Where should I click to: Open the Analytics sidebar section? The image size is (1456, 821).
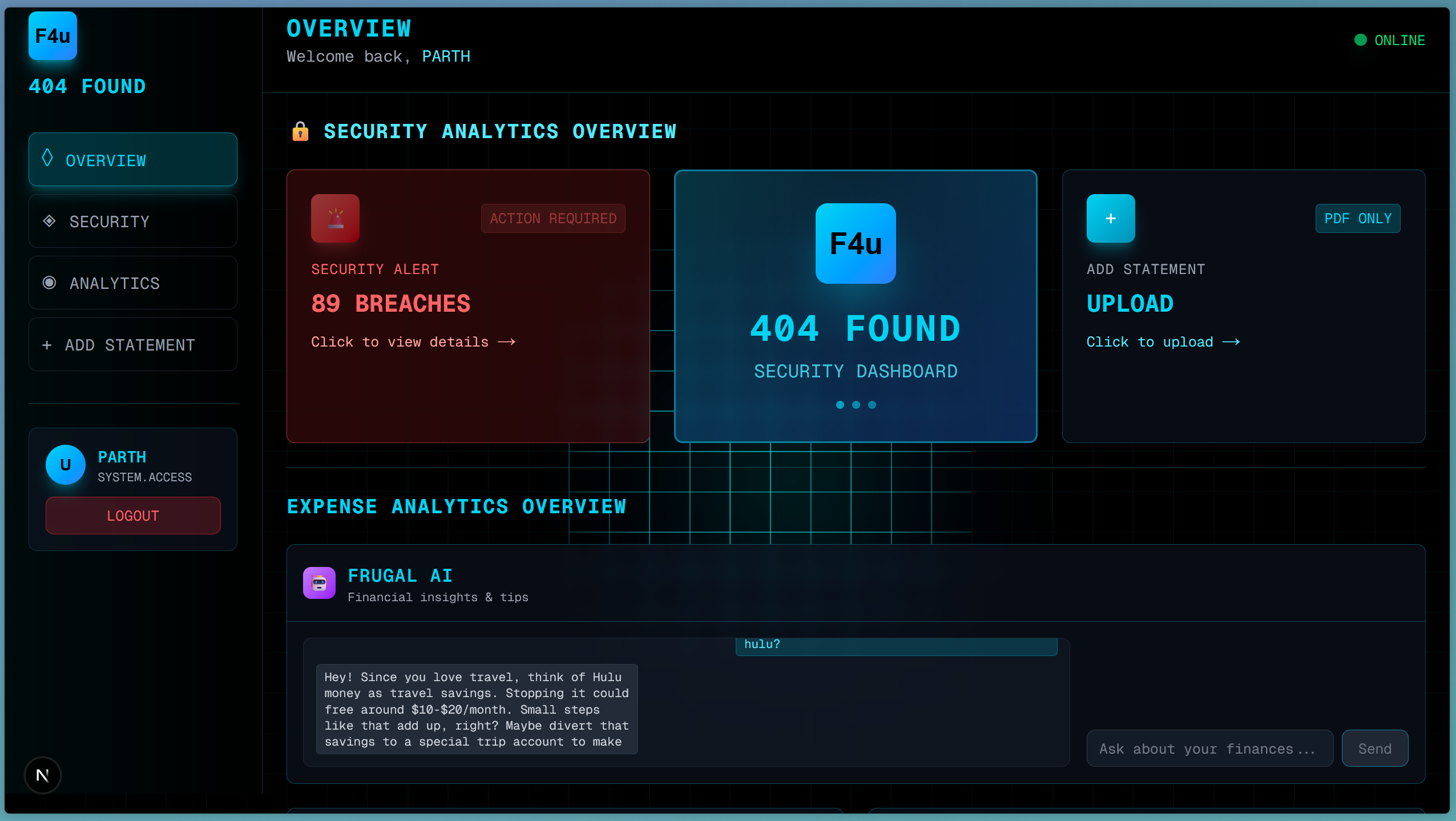click(x=133, y=283)
